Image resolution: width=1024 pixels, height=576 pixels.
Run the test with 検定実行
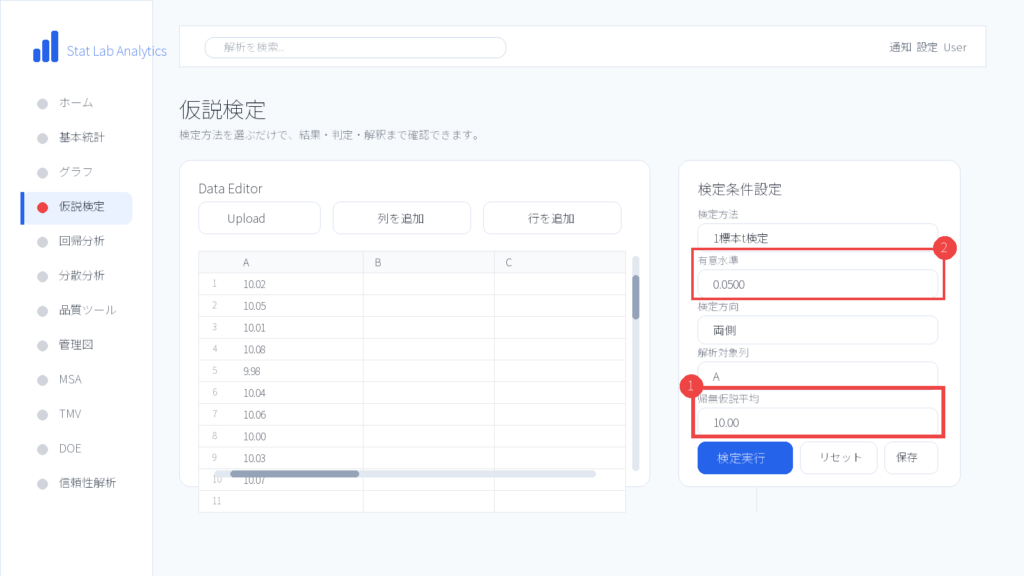point(745,458)
